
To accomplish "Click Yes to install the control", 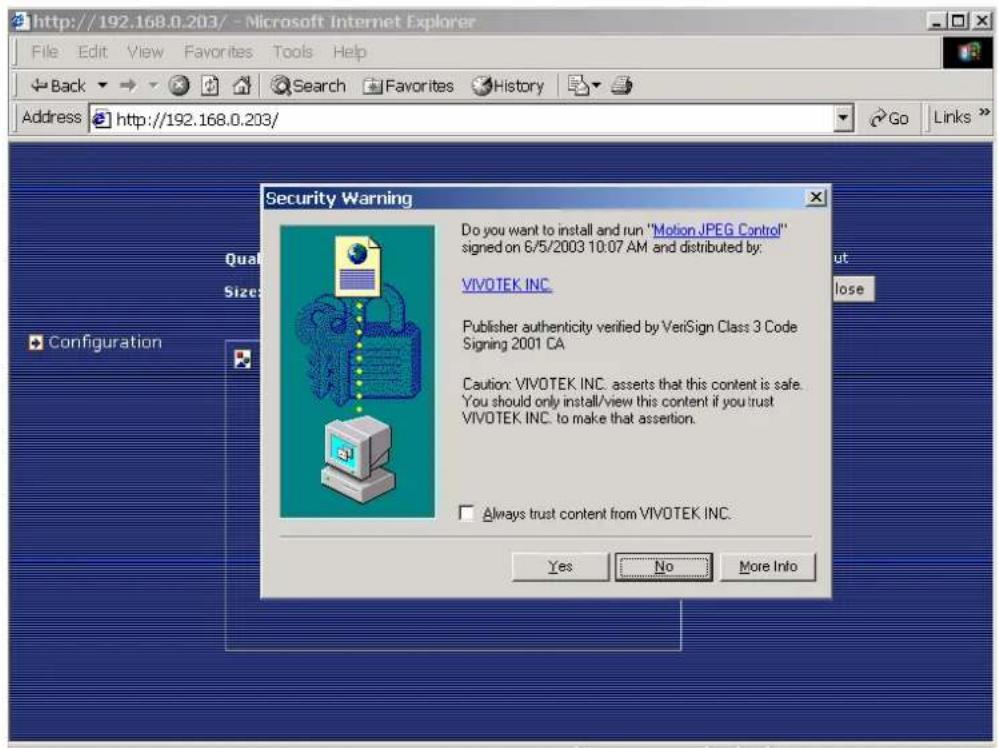I will (560, 567).
